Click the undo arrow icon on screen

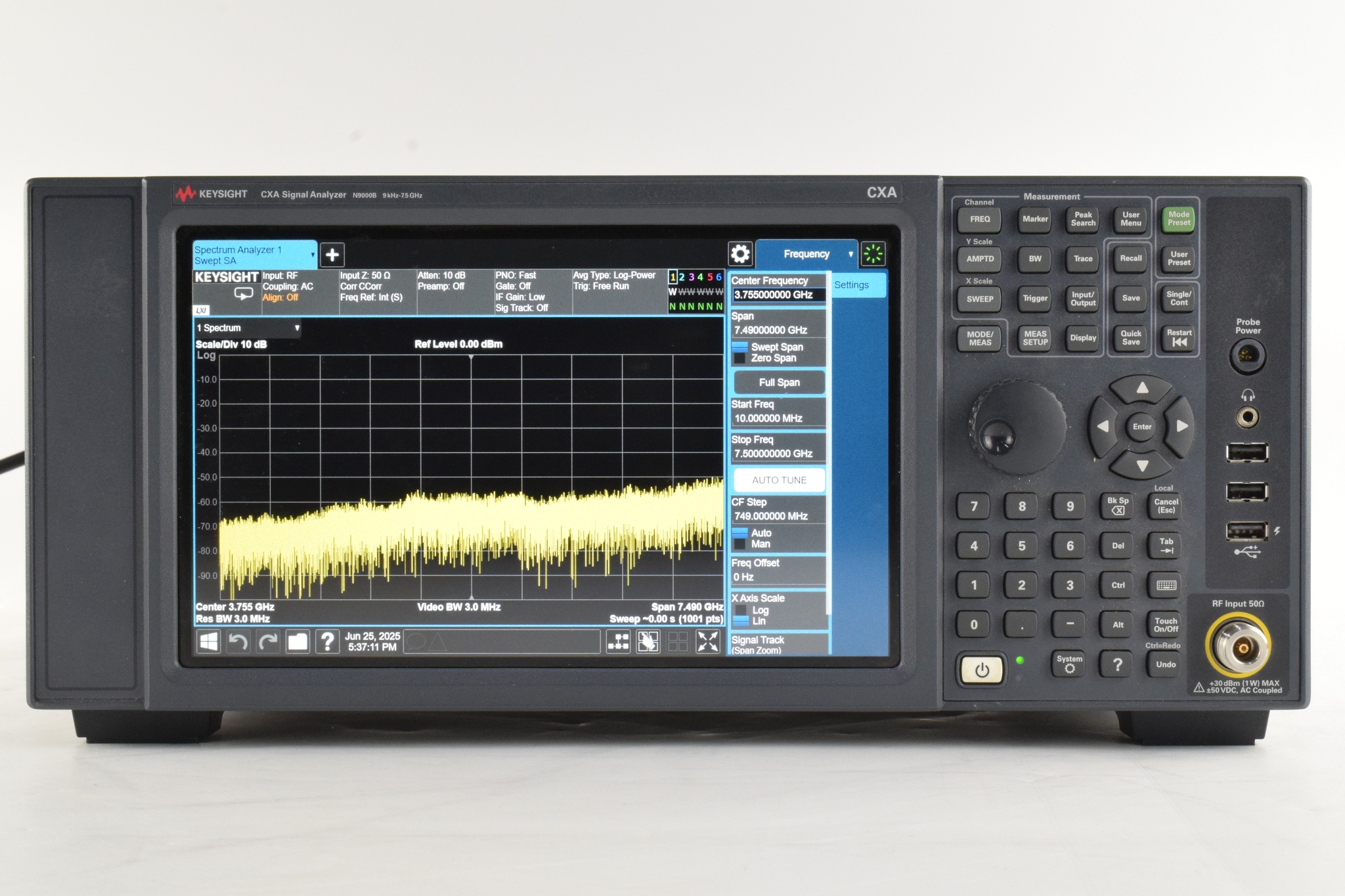[x=238, y=641]
